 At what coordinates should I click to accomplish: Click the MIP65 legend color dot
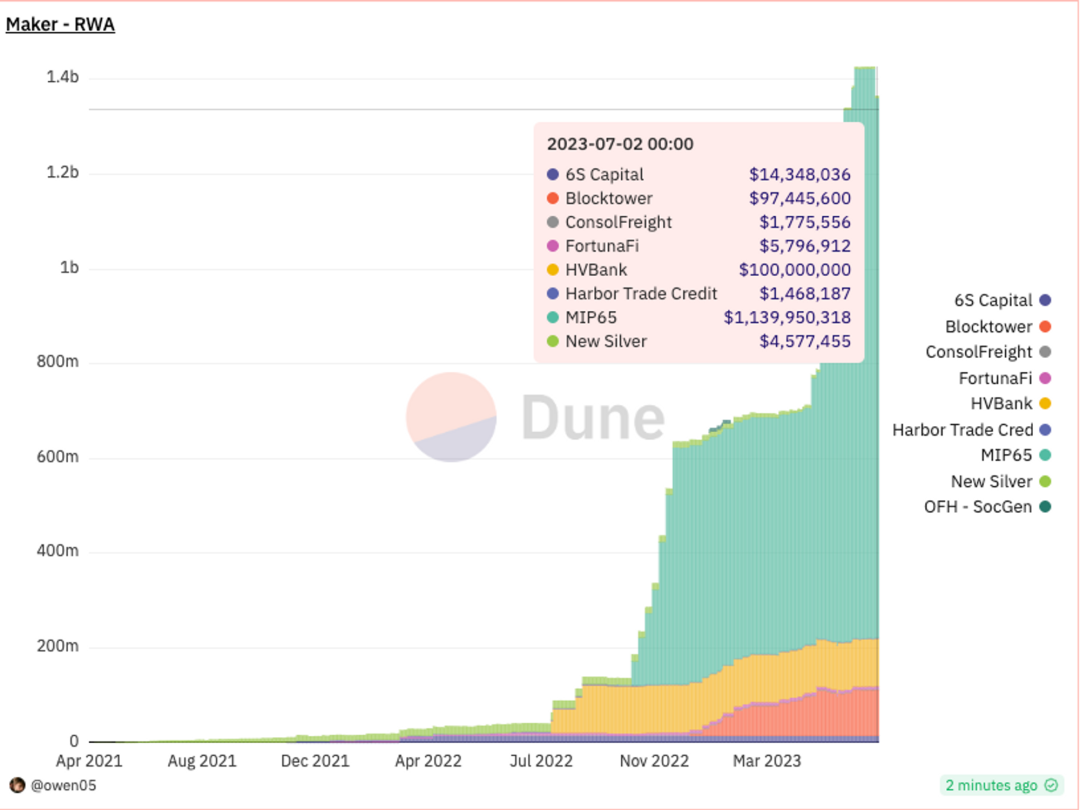pos(1045,455)
